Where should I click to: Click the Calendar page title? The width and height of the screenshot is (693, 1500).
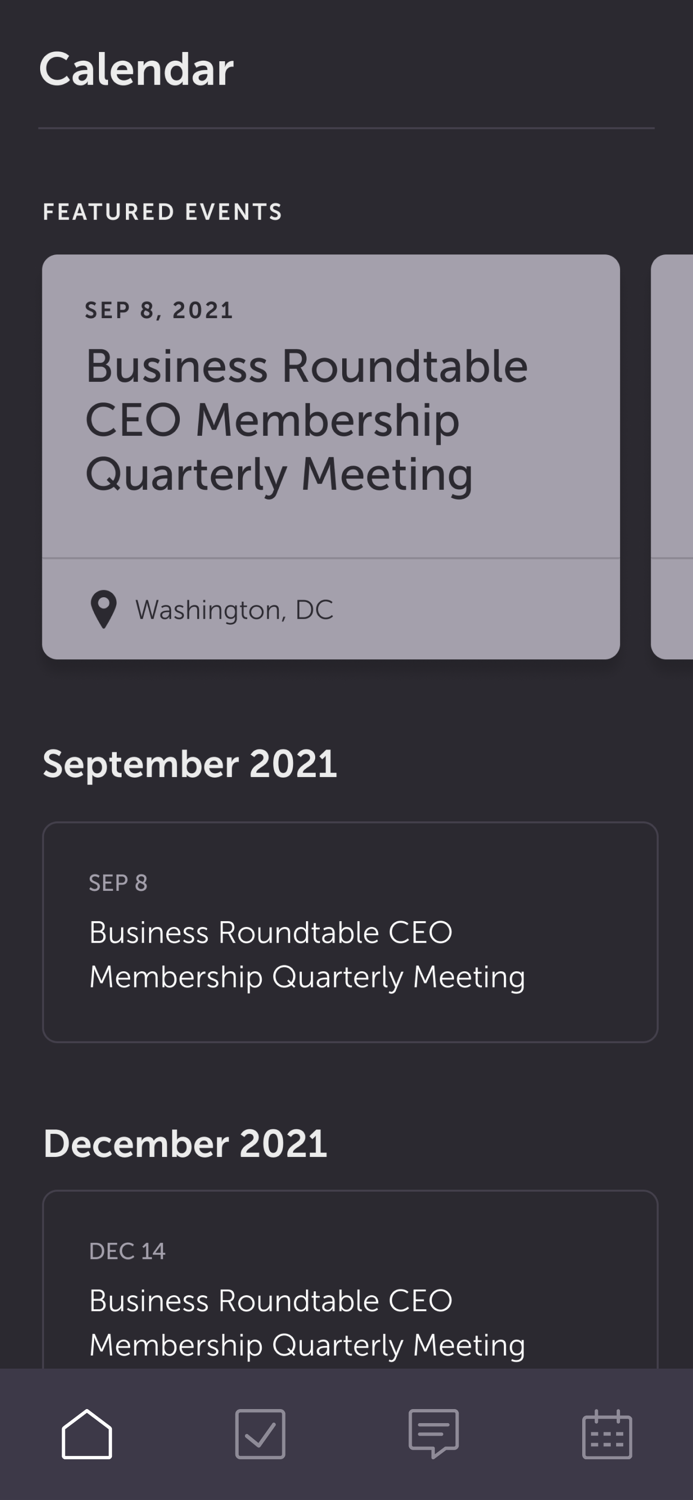[x=136, y=68]
